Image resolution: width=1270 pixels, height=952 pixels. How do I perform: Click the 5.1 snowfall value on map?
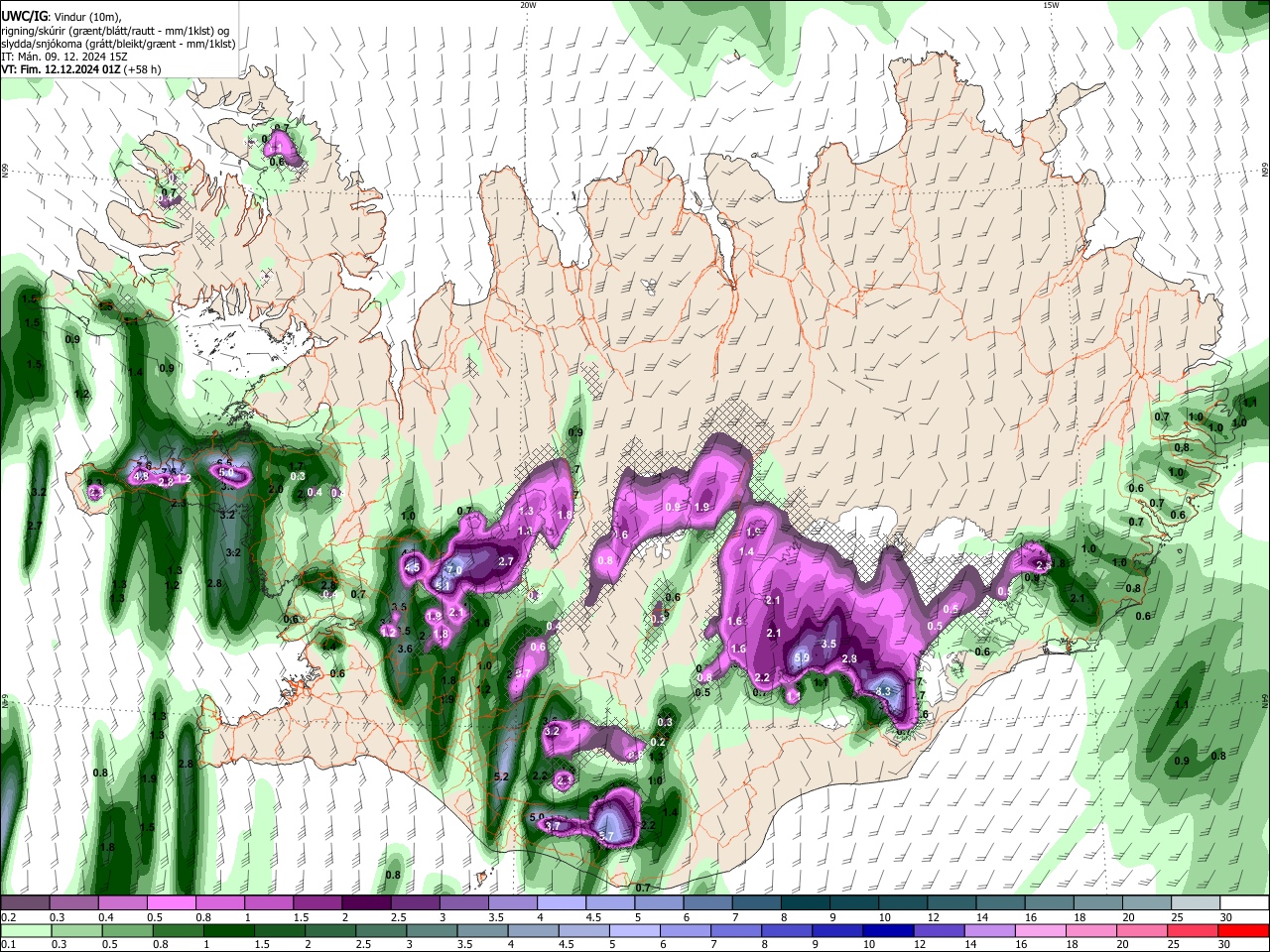click(444, 586)
